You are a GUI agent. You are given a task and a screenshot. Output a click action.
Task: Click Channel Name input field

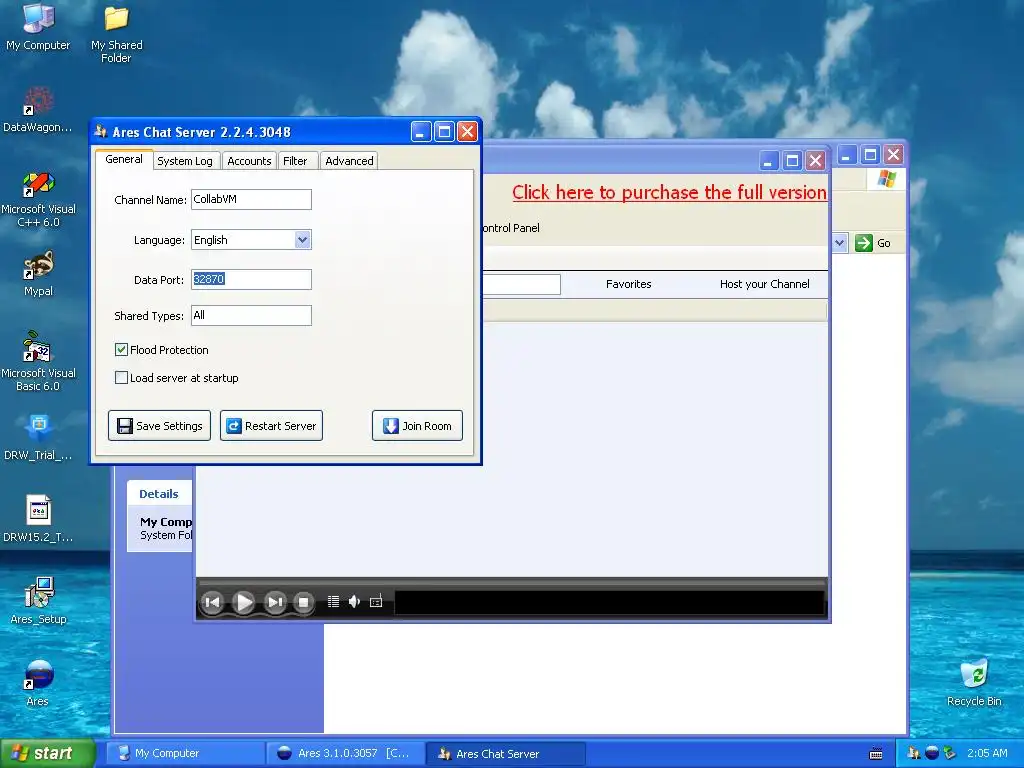pyautogui.click(x=251, y=199)
